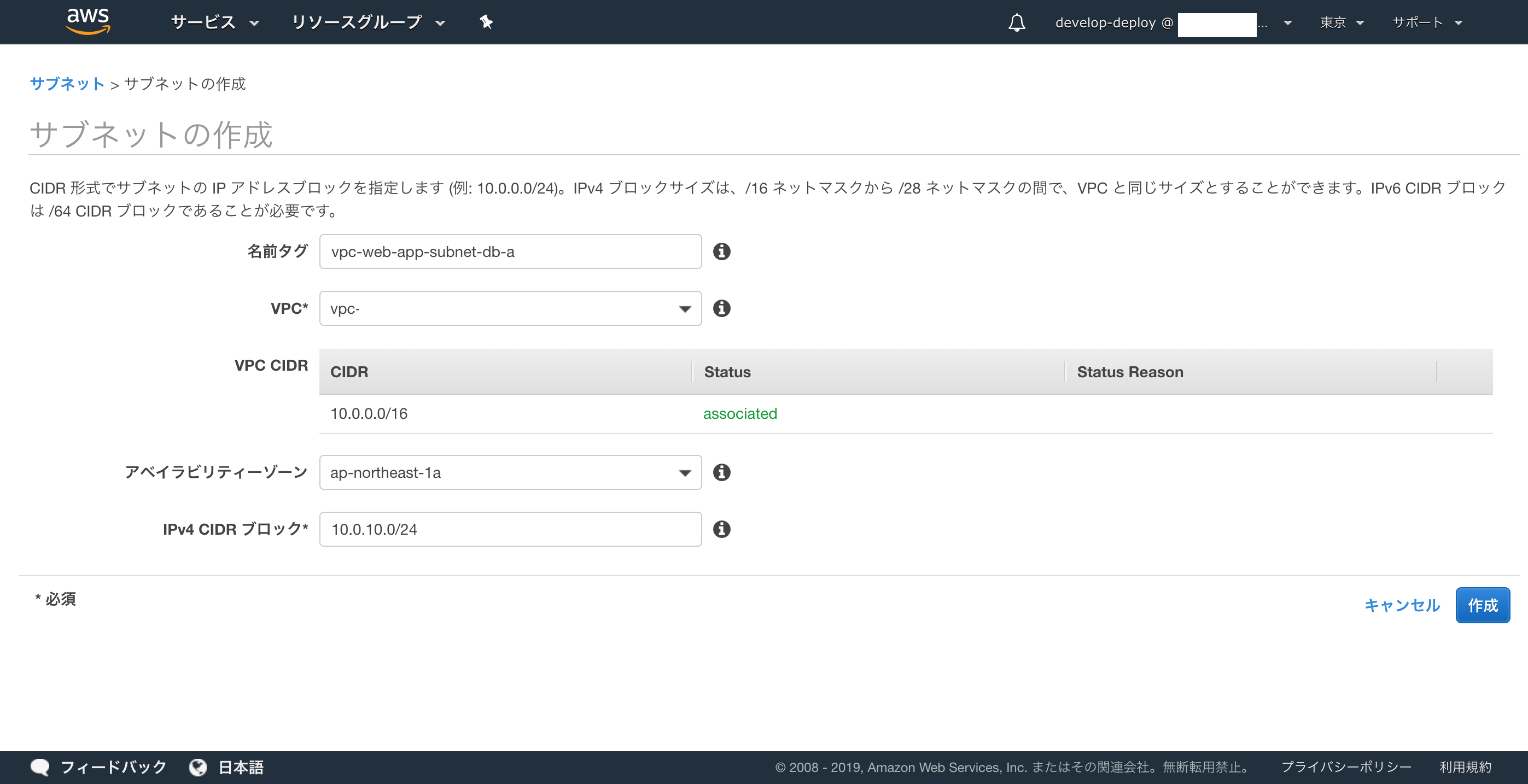Click the globe language icon in footer
The image size is (1528, 784).
pyautogui.click(x=198, y=767)
